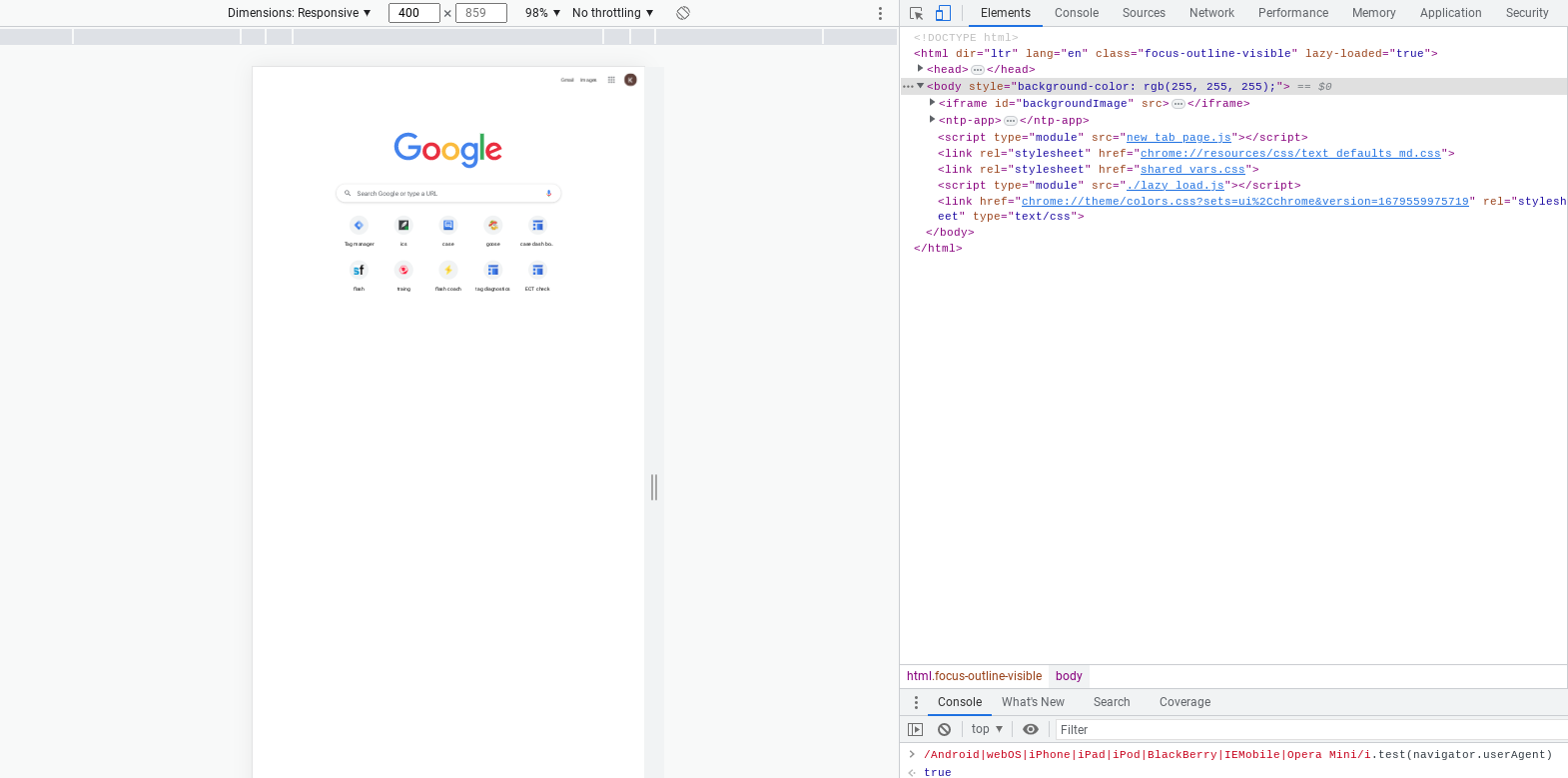Open the tag diagnostics shortcut icon
The image size is (1568, 778).
[x=493, y=270]
